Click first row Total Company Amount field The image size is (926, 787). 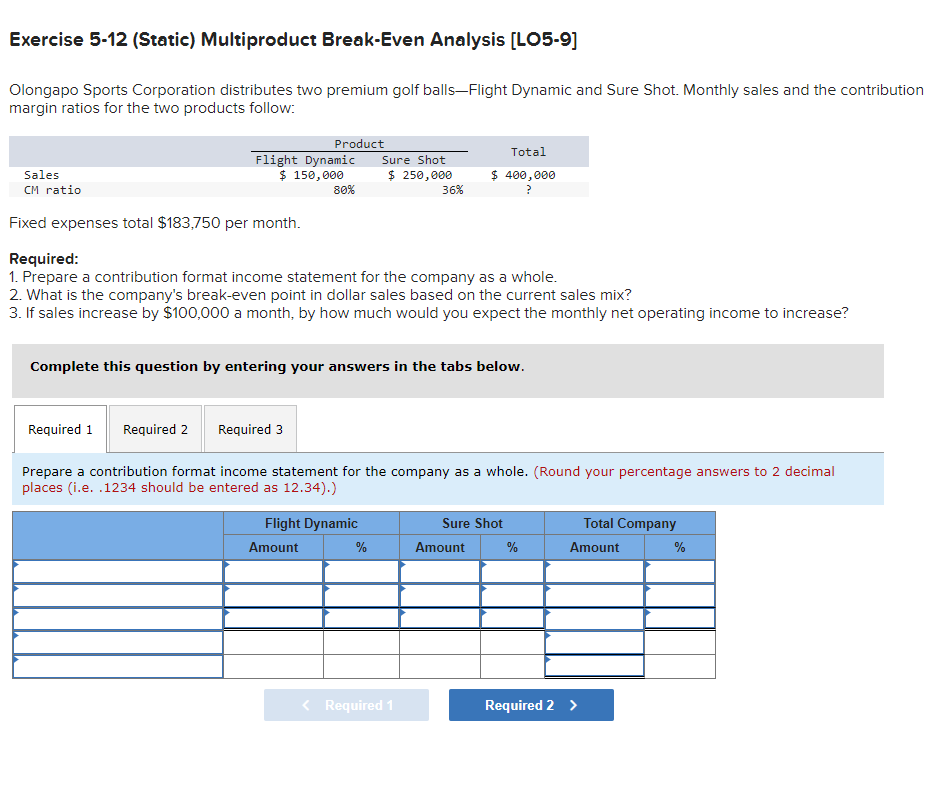(x=594, y=572)
